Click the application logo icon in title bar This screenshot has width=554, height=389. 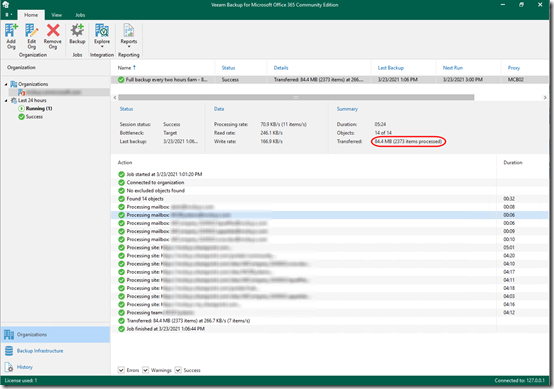tap(6, 5)
